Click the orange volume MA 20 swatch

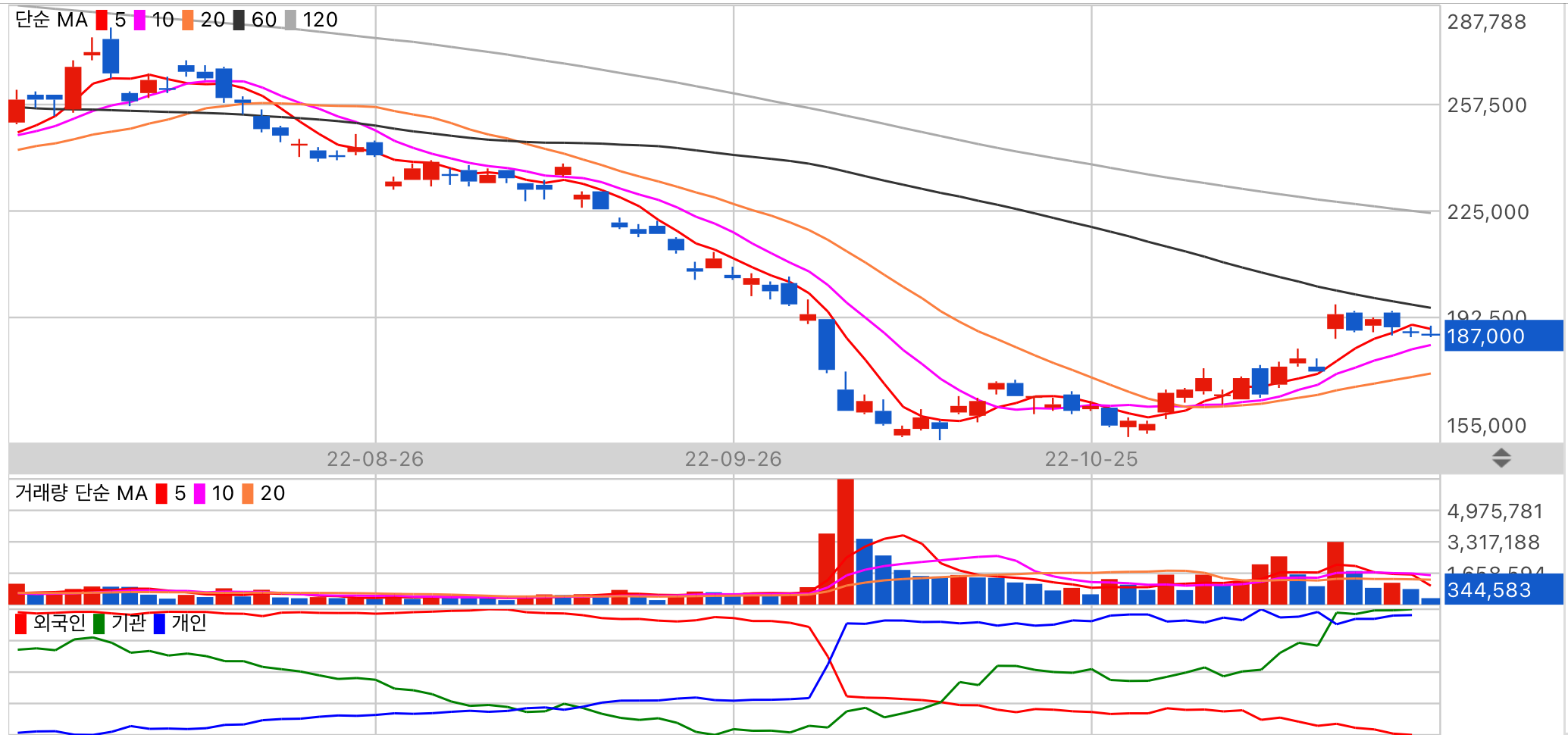click(x=248, y=494)
